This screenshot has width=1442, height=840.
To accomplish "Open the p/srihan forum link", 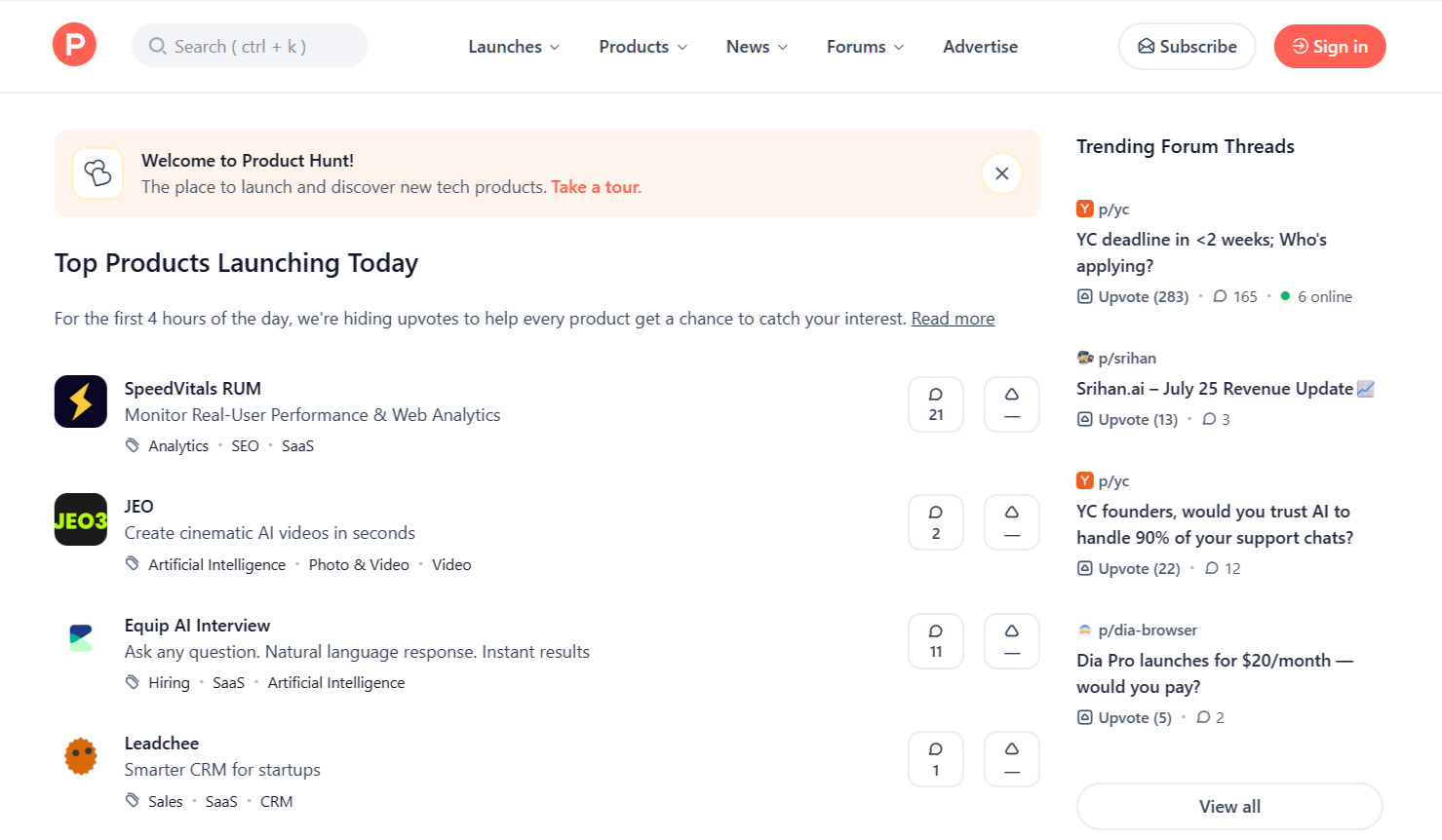I will coord(1116,358).
